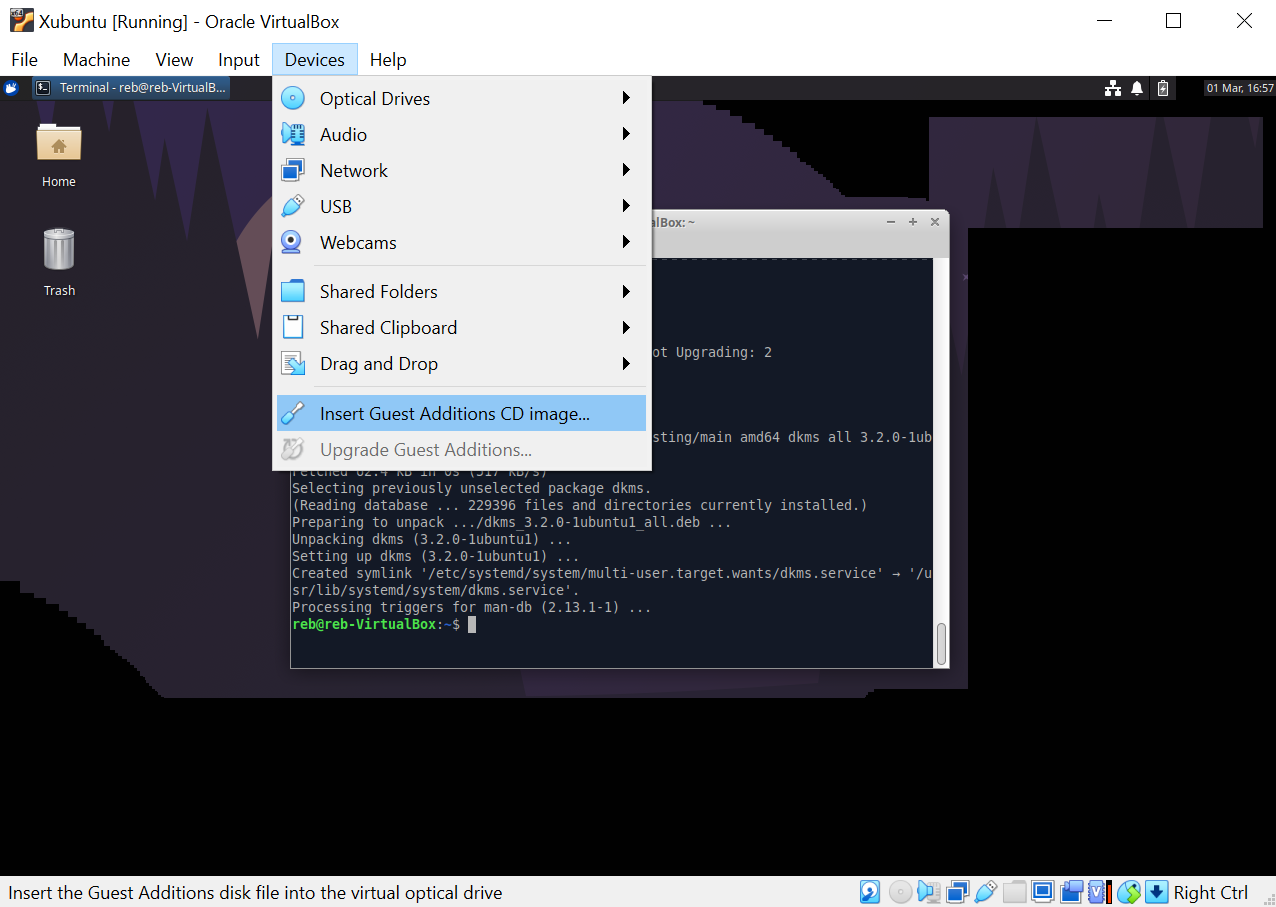Screen dimensions: 1276x907
Task: Click the network adapters status bar icon
Action: click(957, 892)
